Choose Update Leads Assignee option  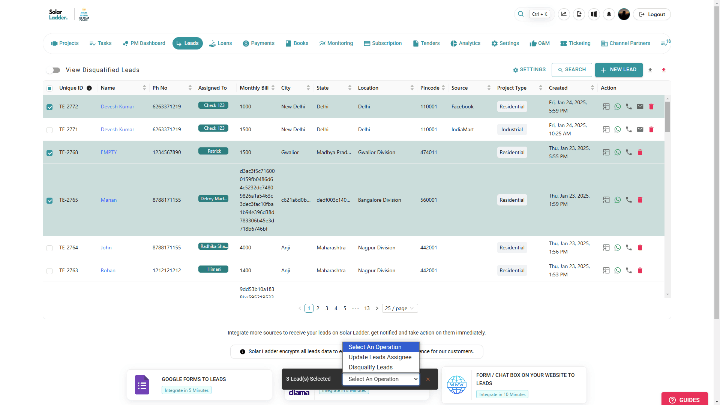pos(379,357)
